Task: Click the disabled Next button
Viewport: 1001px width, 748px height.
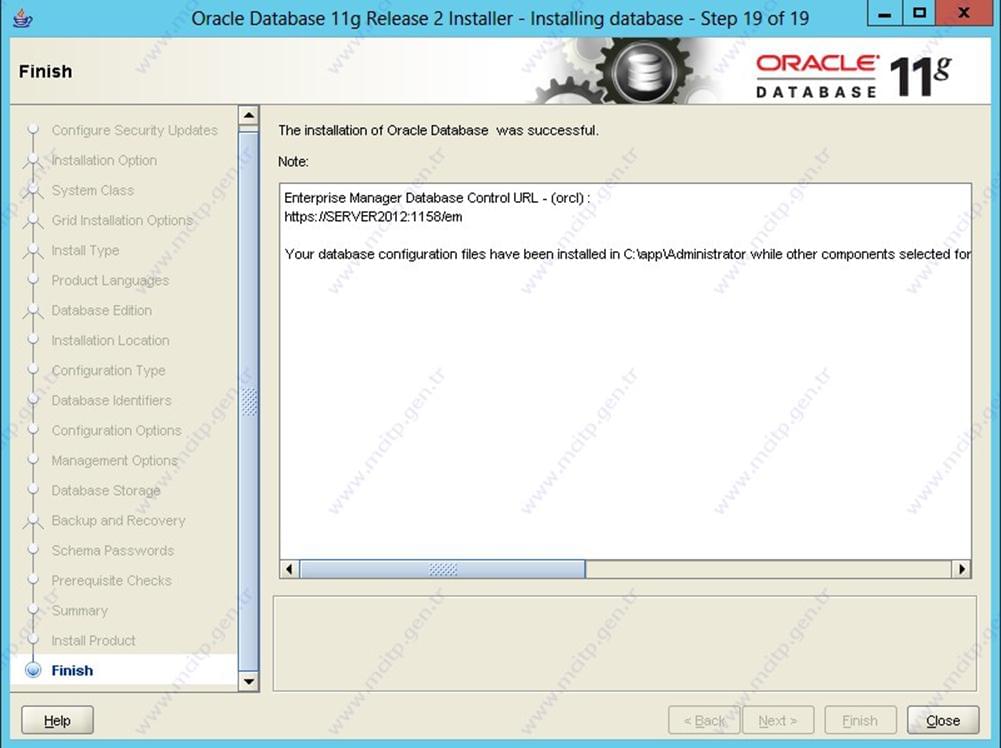Action: click(778, 720)
